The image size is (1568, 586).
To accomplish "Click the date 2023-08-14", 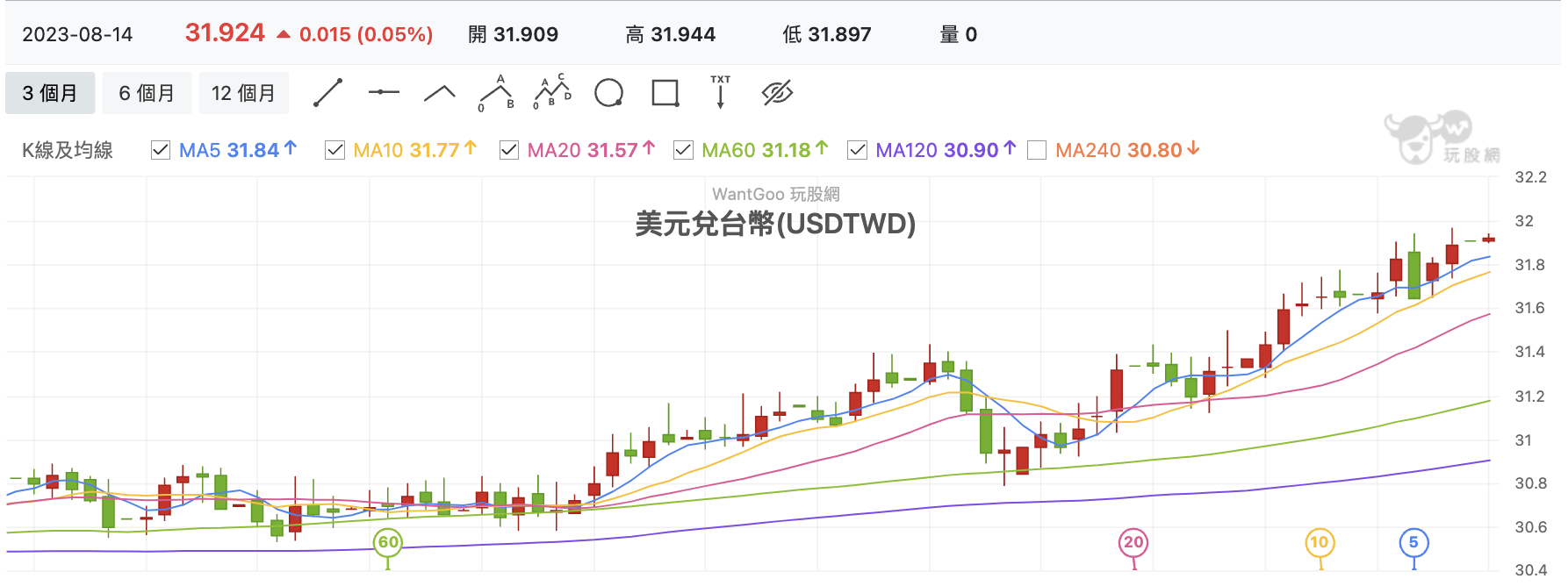I will tap(77, 34).
